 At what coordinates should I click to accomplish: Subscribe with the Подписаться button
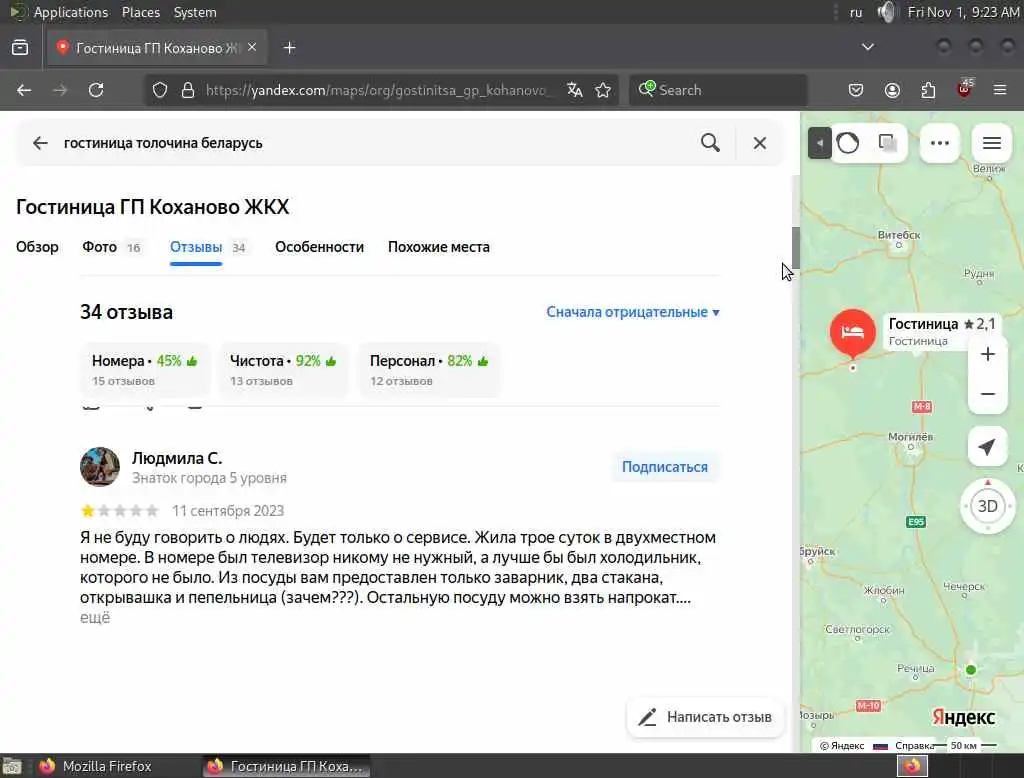(665, 467)
